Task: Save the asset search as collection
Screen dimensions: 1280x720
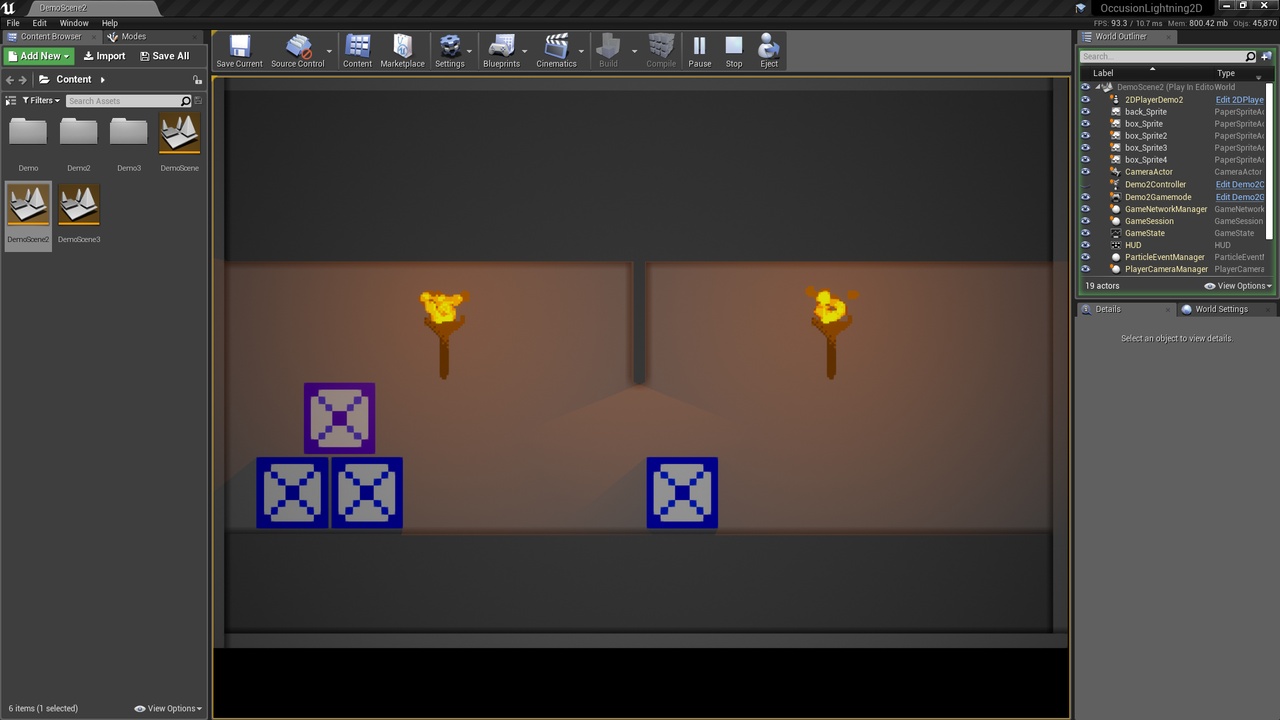Action: coord(198,101)
